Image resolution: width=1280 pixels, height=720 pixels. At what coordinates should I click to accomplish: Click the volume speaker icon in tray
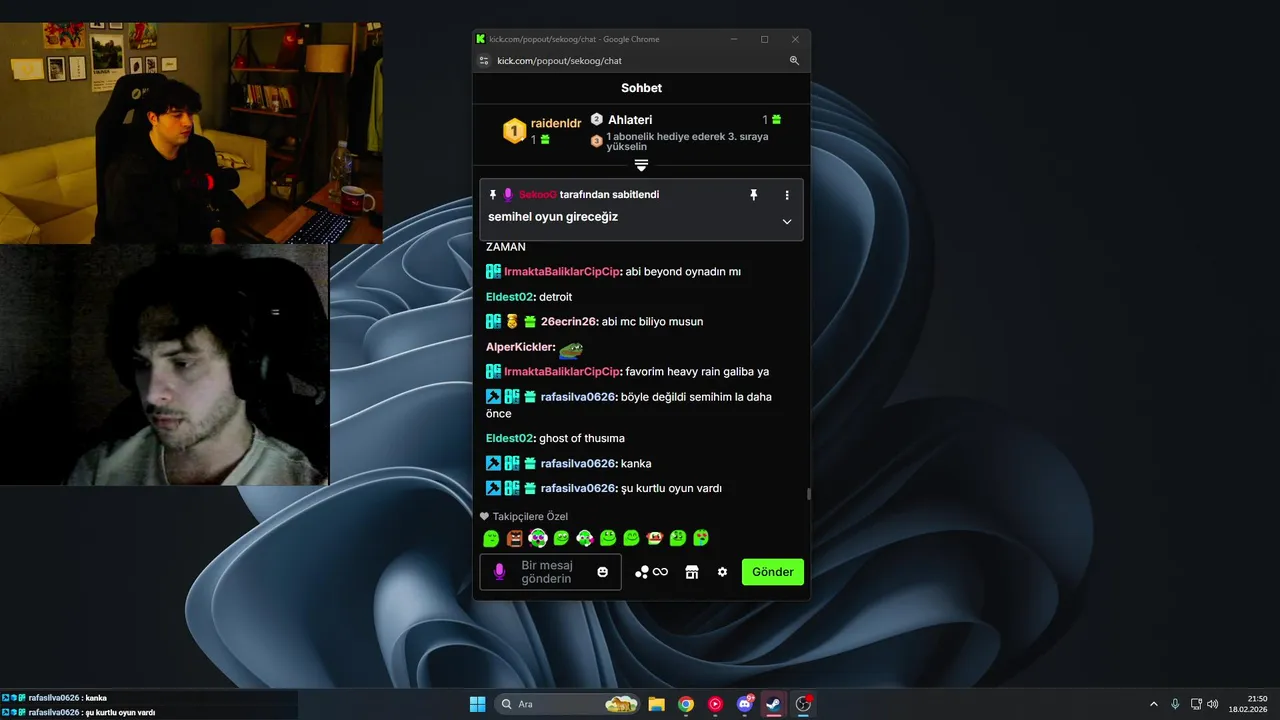[x=1213, y=704]
